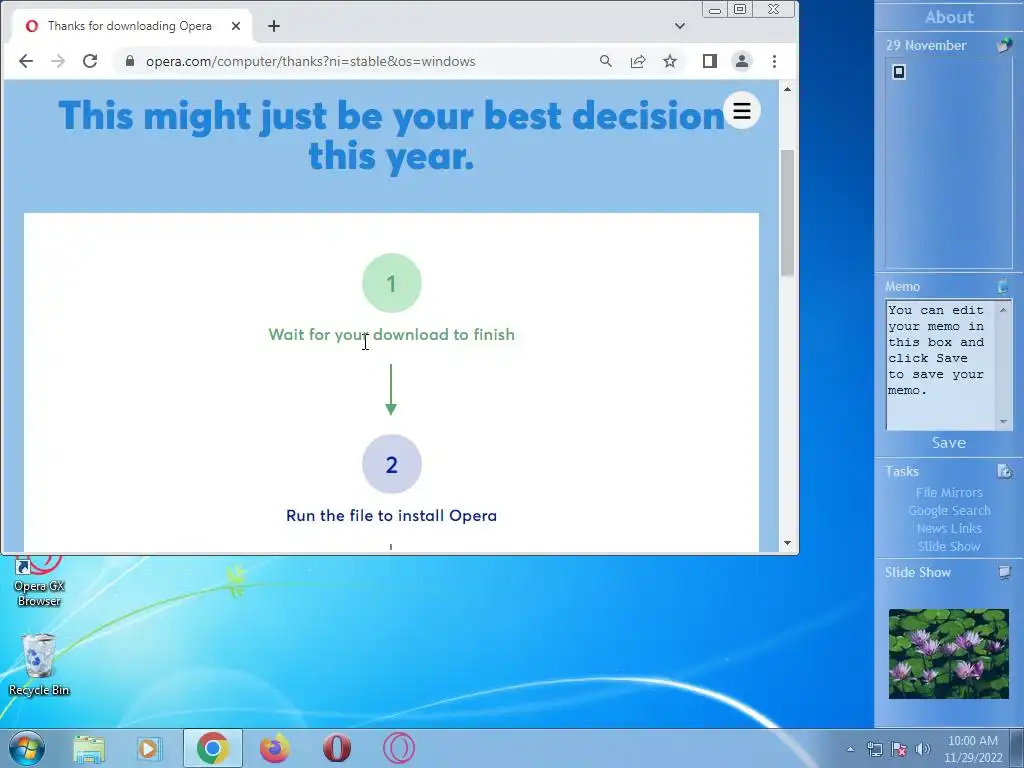Click memo box scroll up arrow
The height and width of the screenshot is (768, 1024).
tap(1003, 310)
